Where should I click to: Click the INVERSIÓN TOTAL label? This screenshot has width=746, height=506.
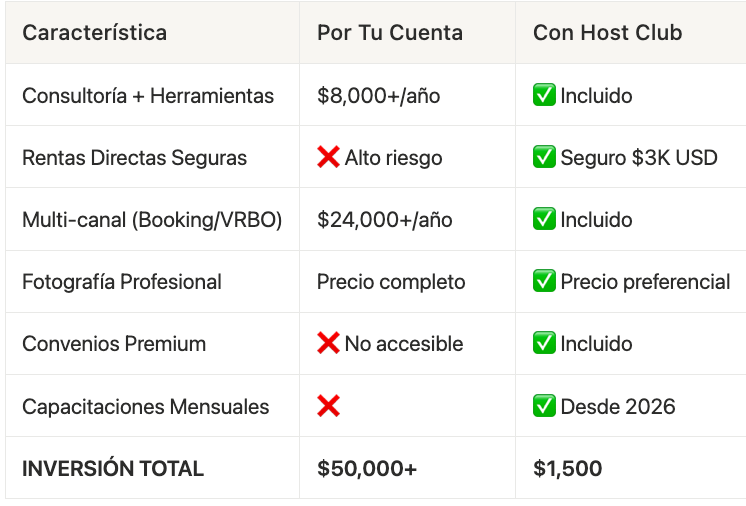point(112,468)
